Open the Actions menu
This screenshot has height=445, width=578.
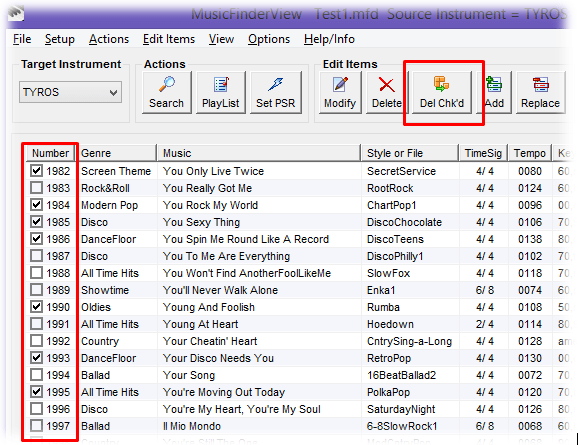click(109, 39)
